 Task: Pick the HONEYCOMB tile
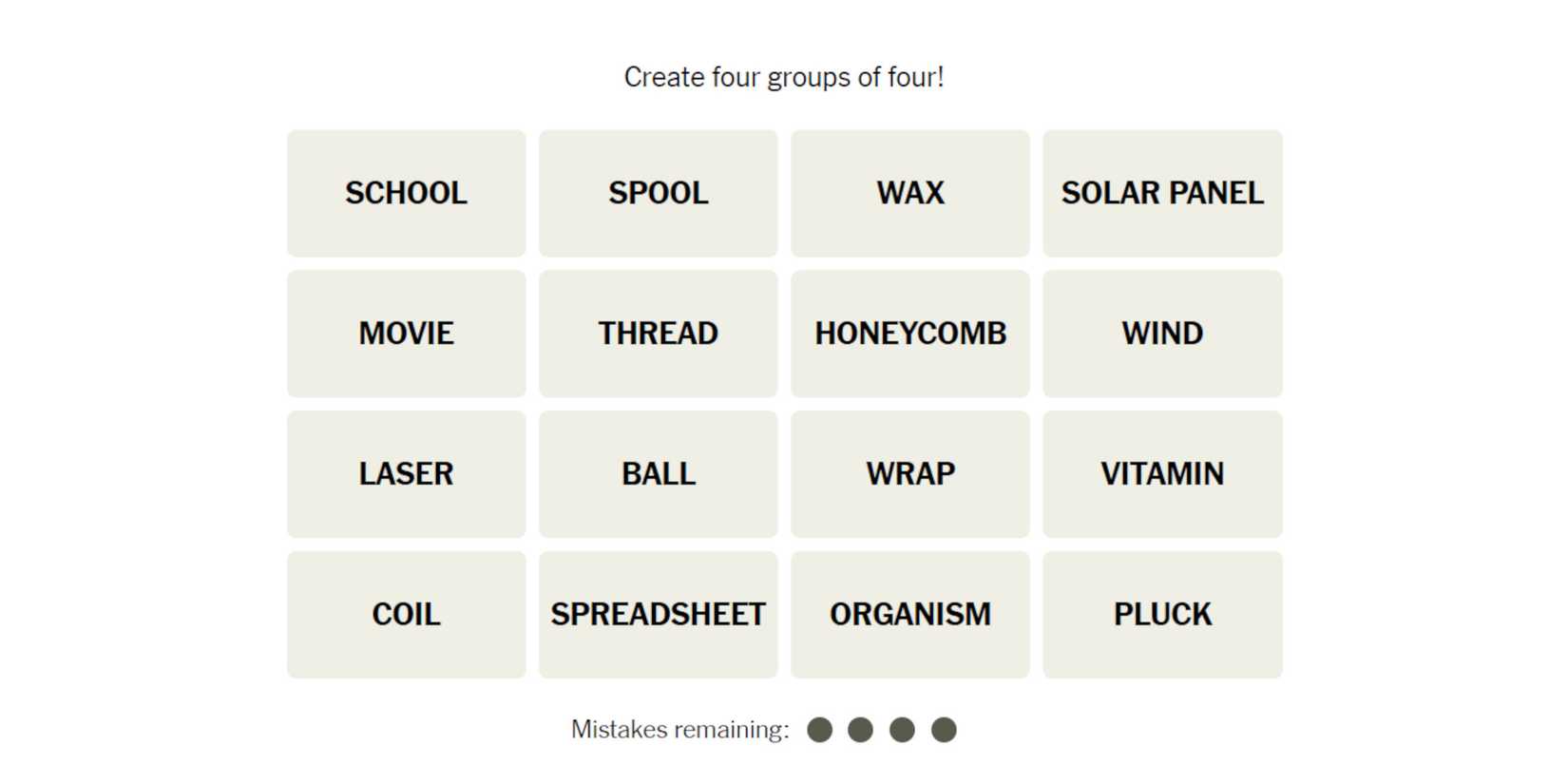[909, 334]
